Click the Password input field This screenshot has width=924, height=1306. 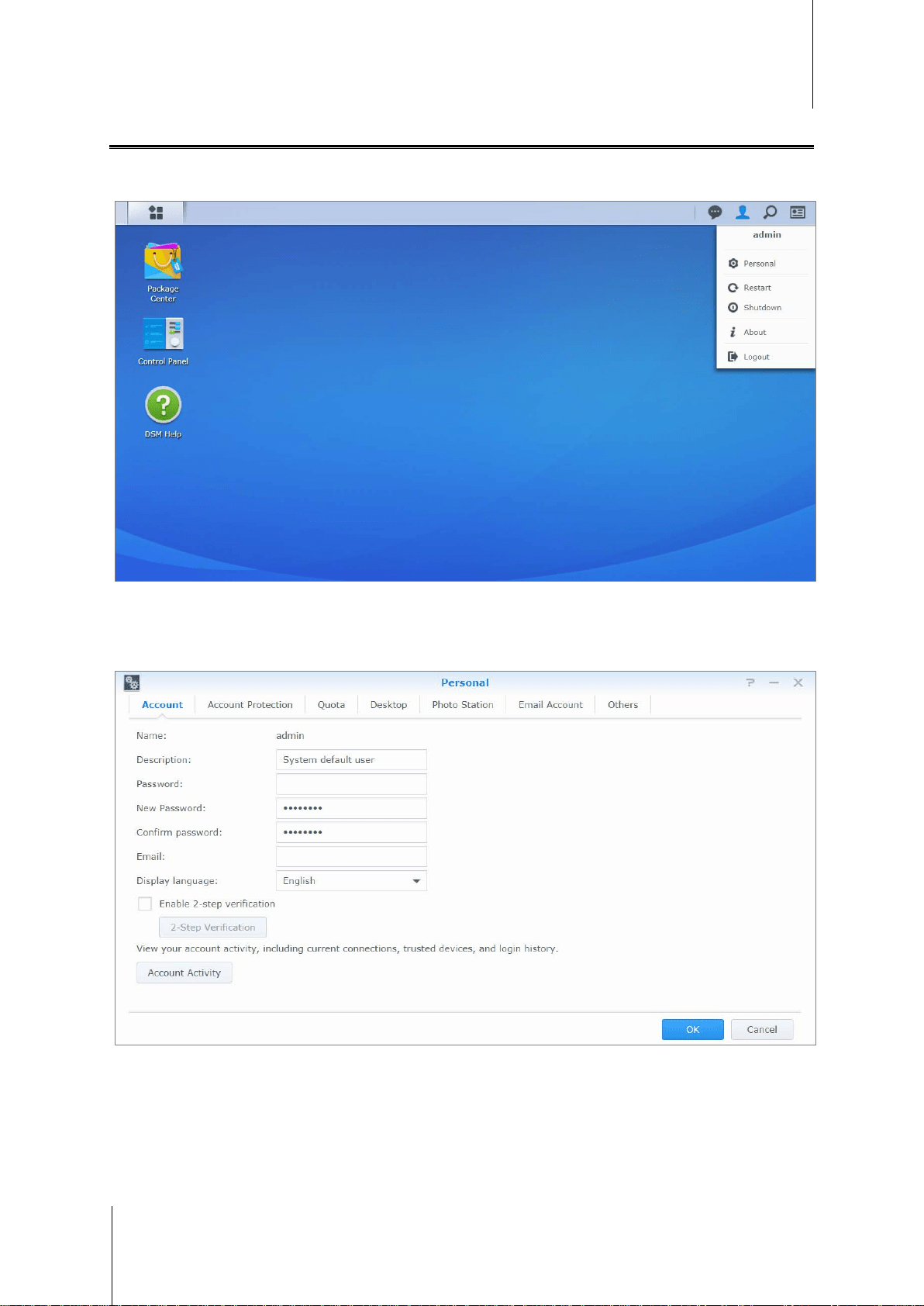point(351,784)
